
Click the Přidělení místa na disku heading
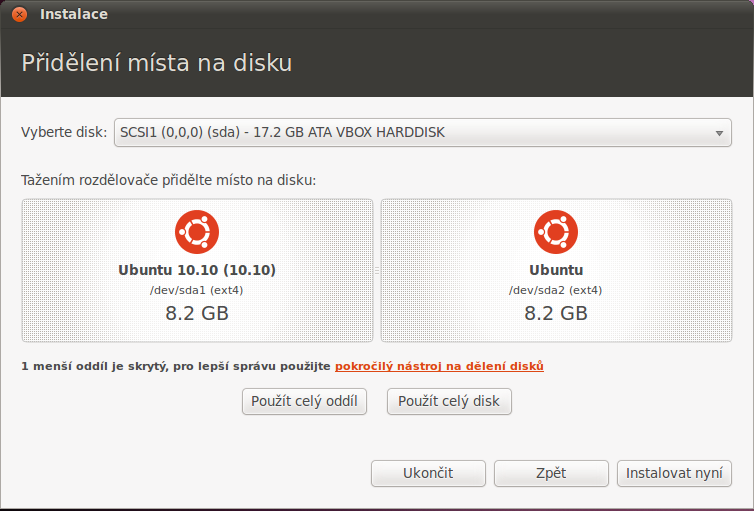tap(157, 63)
